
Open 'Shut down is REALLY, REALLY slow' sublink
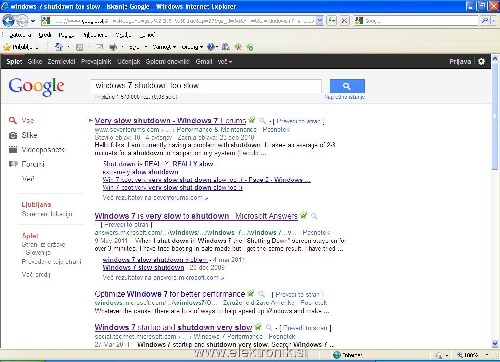158,164
